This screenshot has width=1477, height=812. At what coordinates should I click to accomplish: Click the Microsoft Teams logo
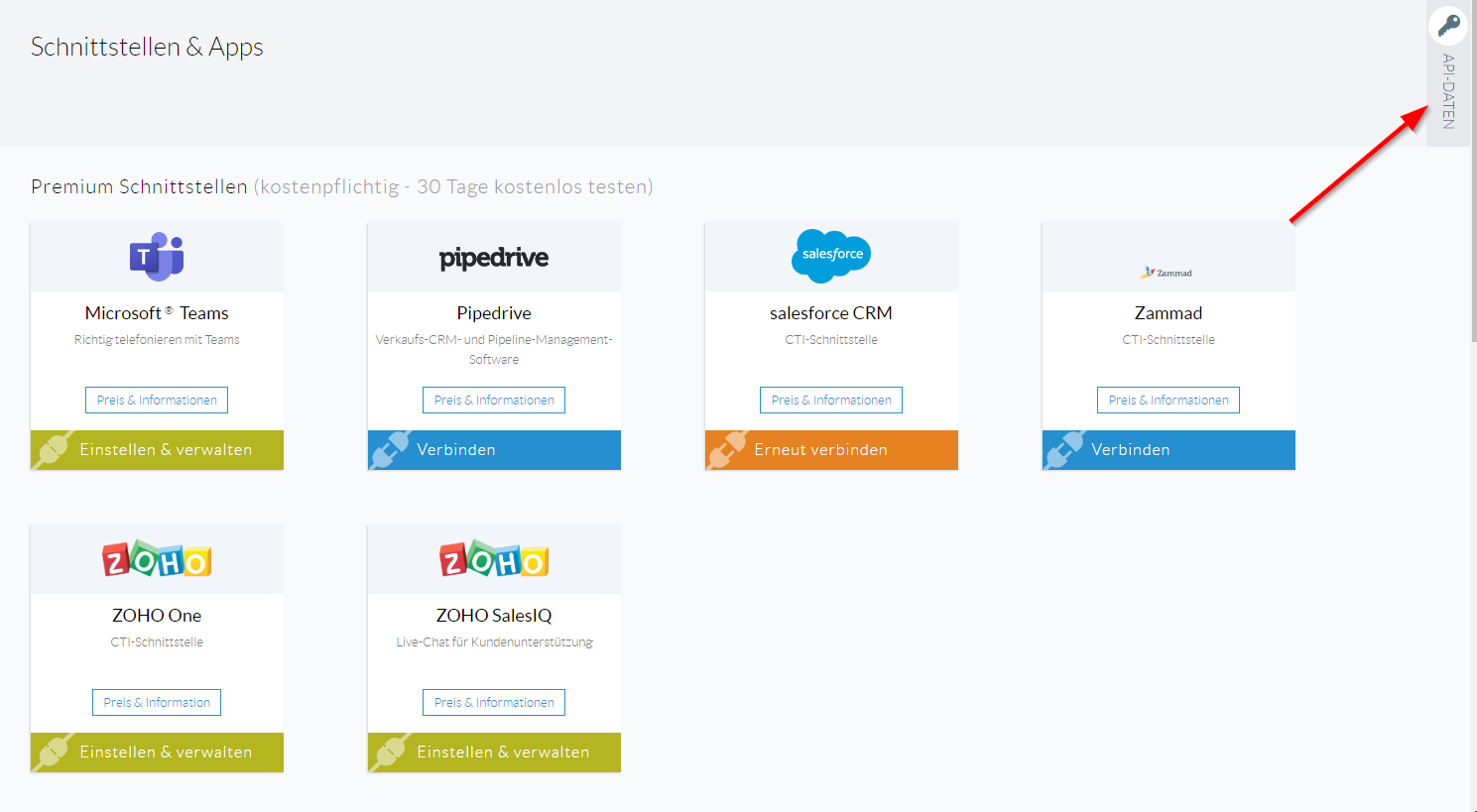(x=157, y=257)
